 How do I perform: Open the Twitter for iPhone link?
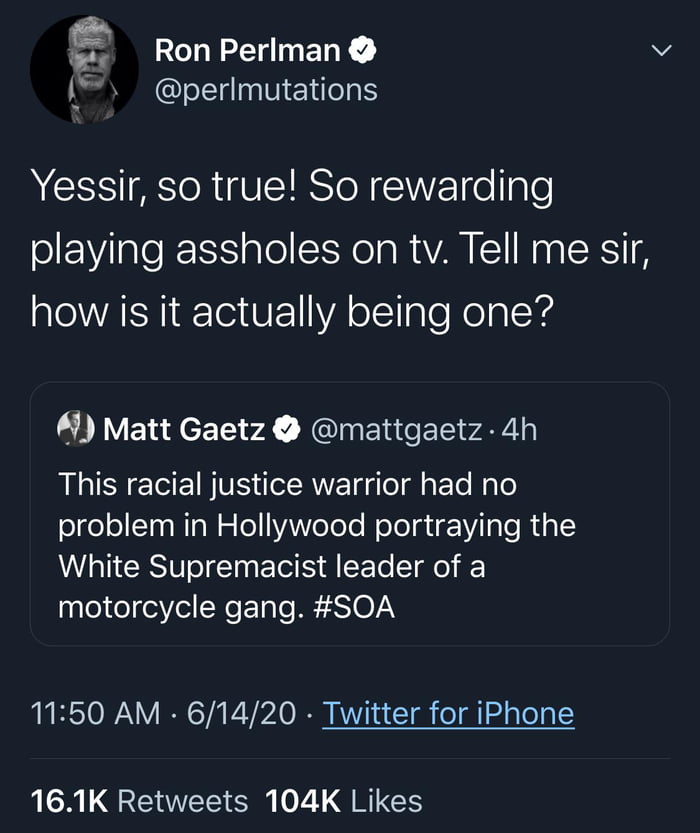pyautogui.click(x=448, y=713)
